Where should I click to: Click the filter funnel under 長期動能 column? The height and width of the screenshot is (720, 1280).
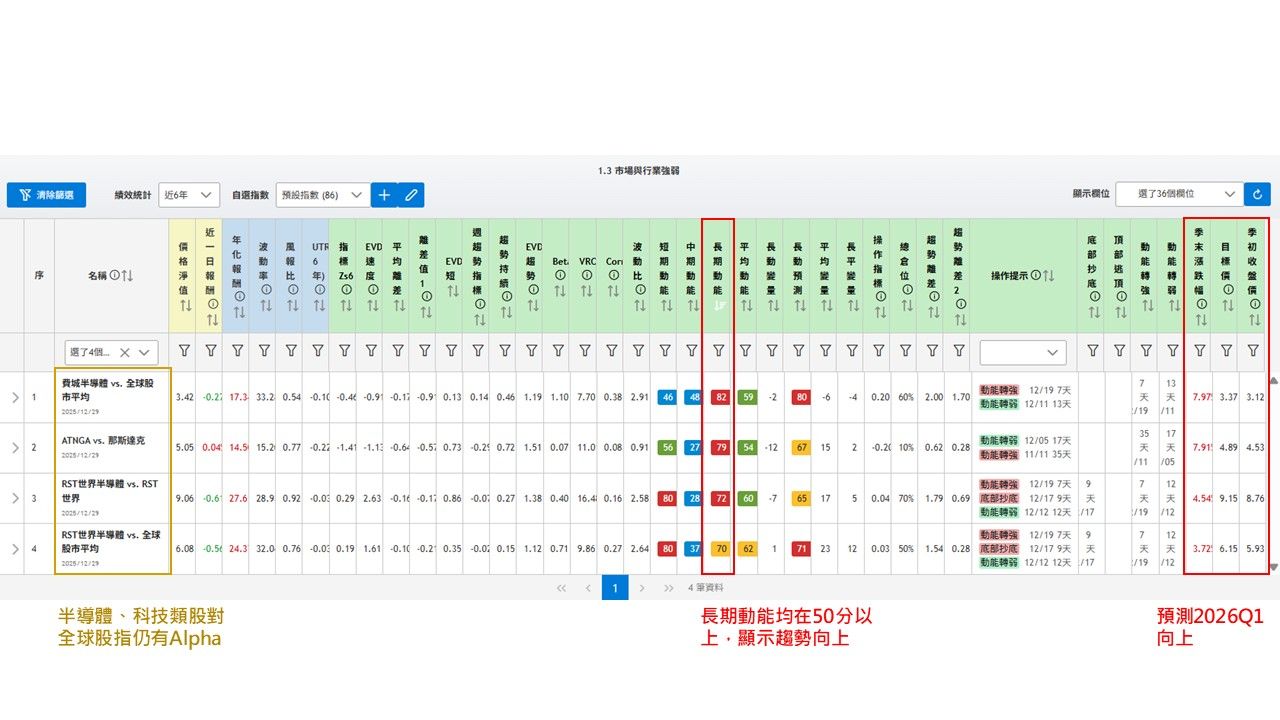(718, 351)
